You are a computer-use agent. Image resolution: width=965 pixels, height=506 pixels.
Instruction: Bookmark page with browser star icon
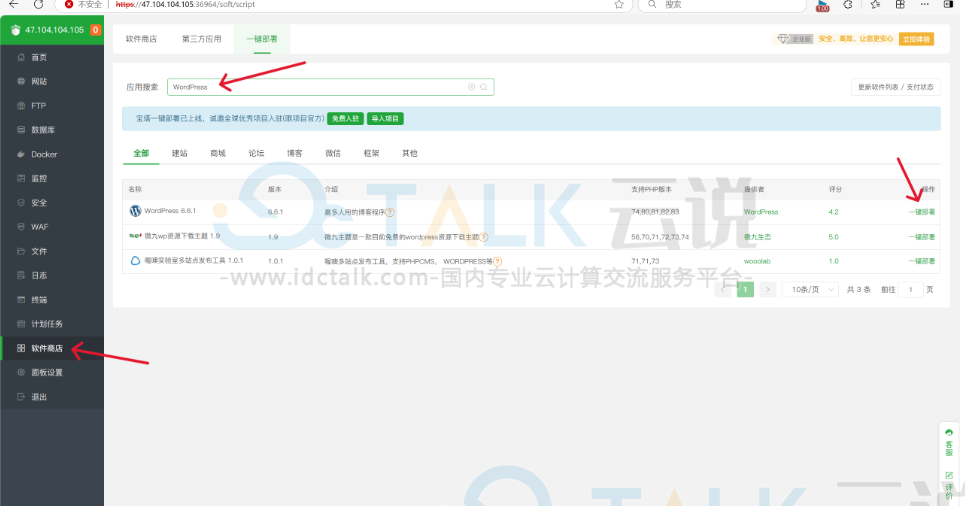click(619, 4)
